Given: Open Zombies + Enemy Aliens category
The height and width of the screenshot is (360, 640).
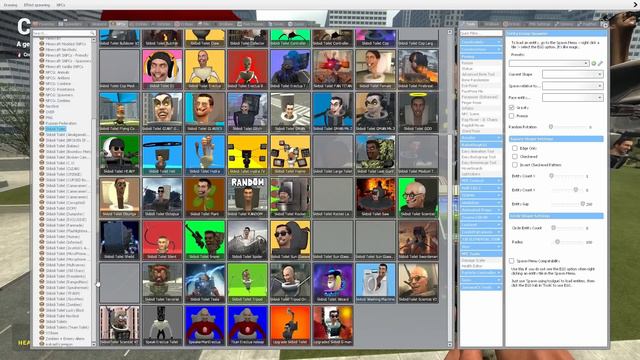Looking at the screenshot, I should [64, 339].
